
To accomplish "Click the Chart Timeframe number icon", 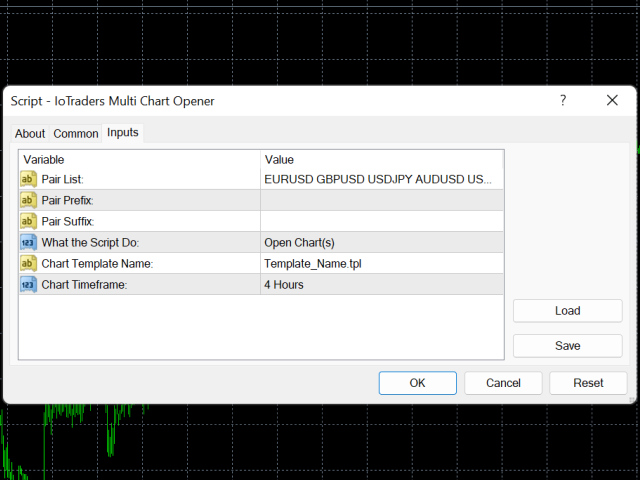I will pyautogui.click(x=28, y=284).
